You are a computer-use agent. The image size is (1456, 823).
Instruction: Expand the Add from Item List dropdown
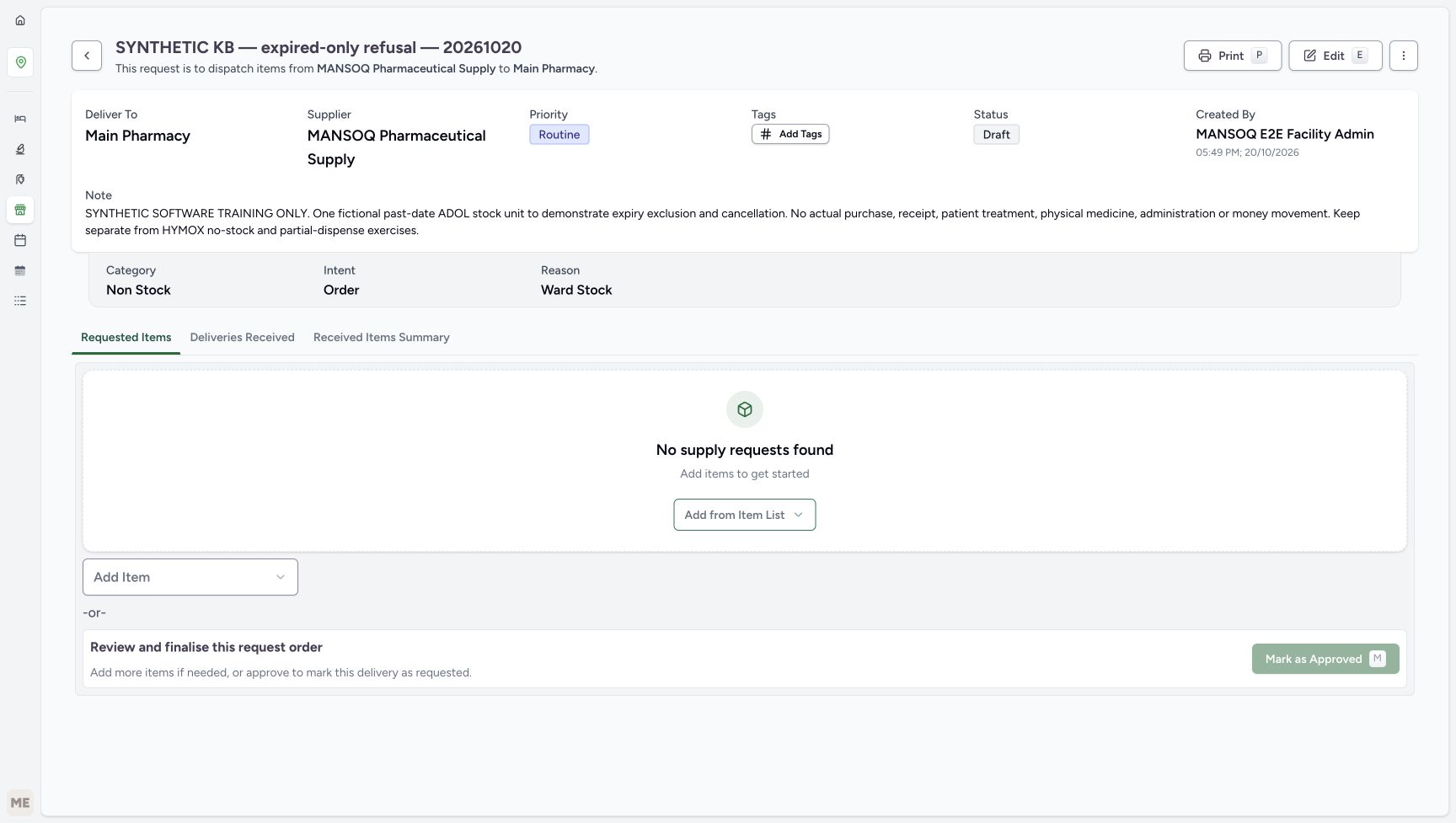[x=745, y=515]
